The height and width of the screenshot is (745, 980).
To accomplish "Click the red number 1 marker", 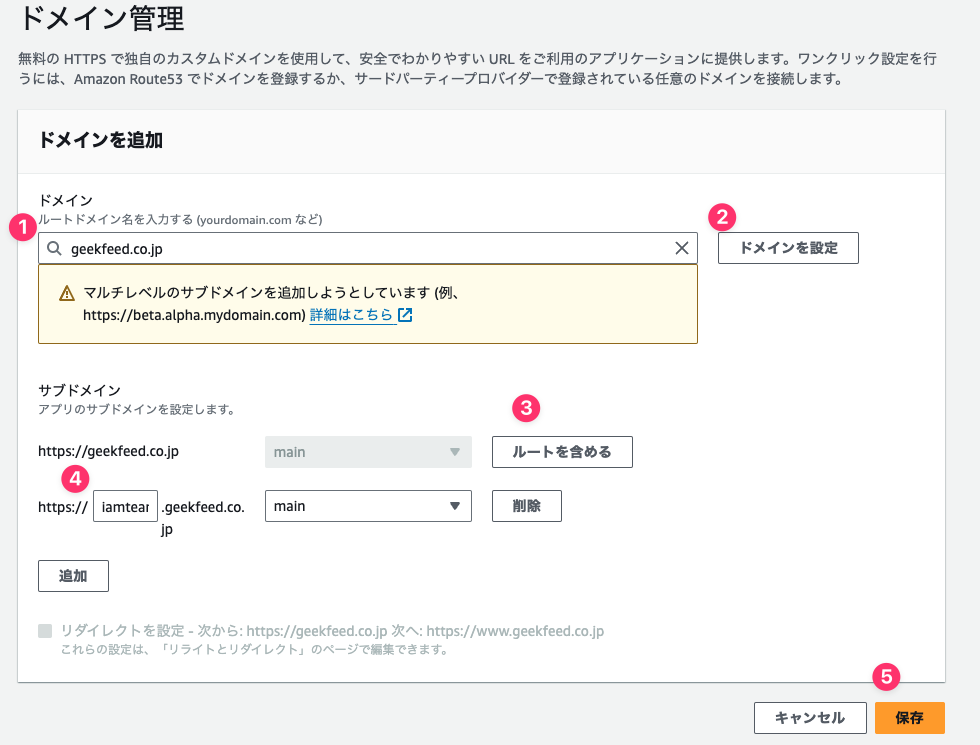I will pos(23,227).
